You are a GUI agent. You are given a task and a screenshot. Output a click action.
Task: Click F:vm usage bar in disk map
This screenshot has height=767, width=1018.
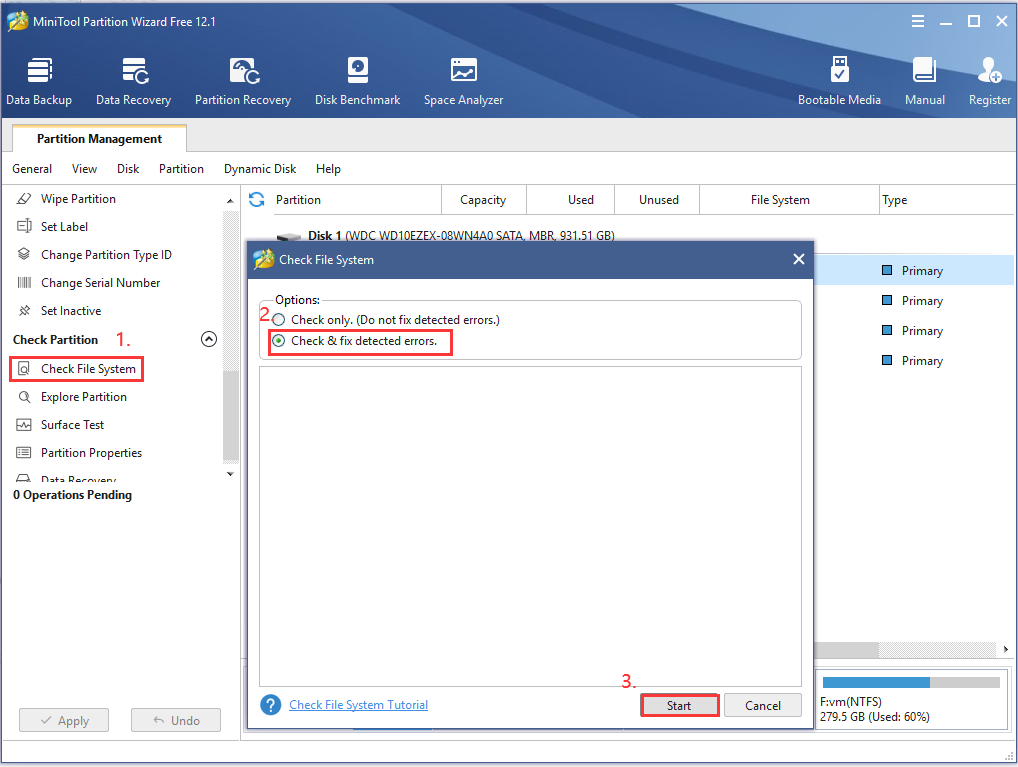(x=911, y=682)
